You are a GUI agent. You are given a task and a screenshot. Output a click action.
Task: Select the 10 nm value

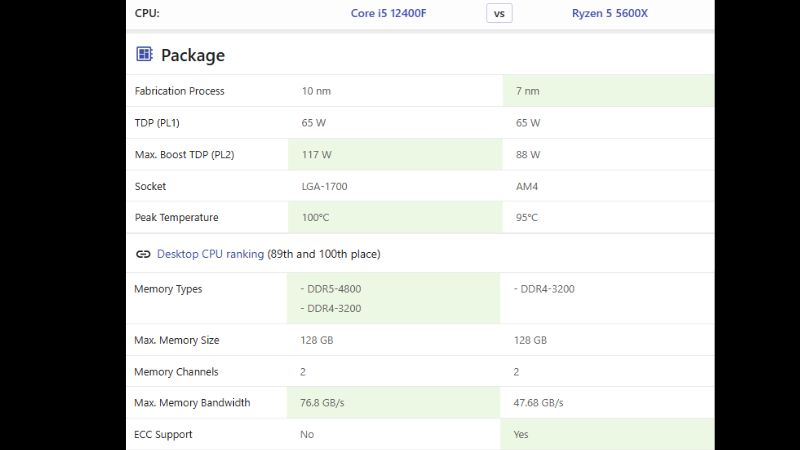pos(316,91)
